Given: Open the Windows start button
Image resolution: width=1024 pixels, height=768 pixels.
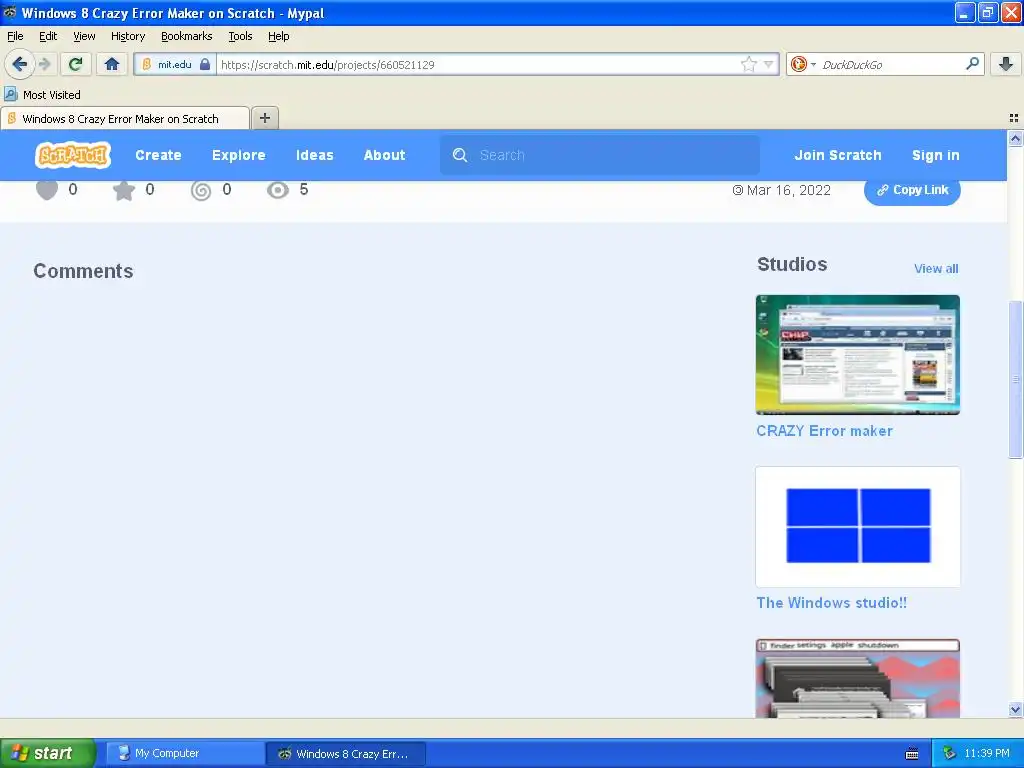Looking at the screenshot, I should [x=48, y=753].
